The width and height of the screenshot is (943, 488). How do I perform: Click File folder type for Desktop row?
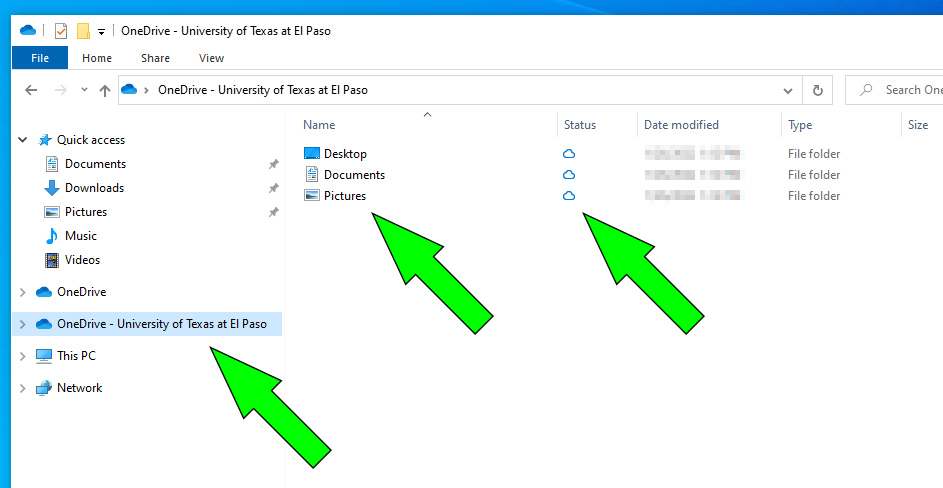click(814, 154)
